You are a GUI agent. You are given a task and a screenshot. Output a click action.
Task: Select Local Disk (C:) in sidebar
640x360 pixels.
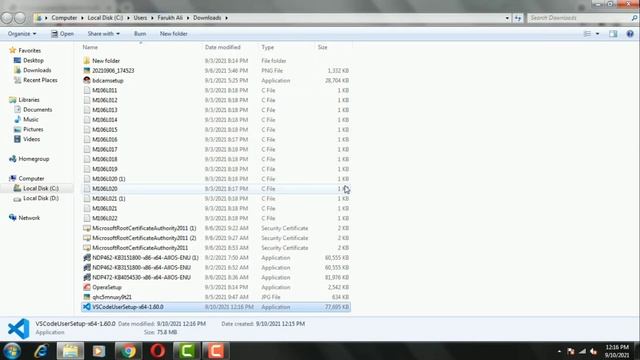(41, 188)
